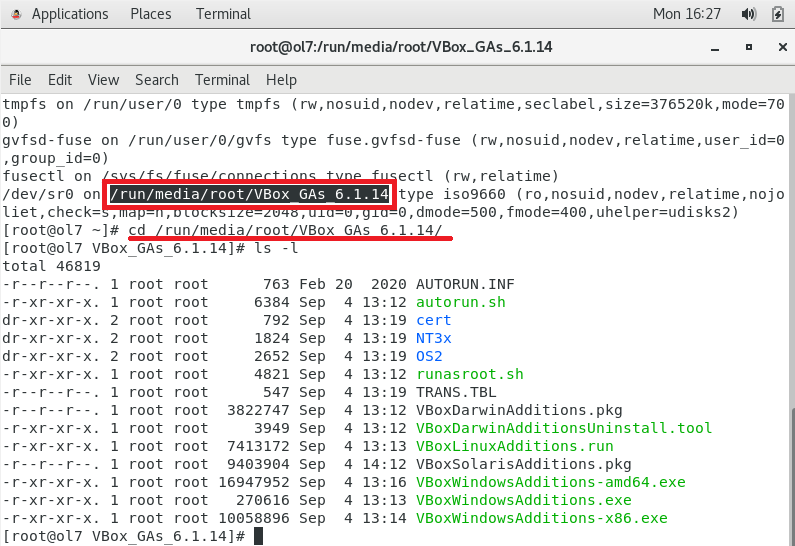This screenshot has height=546, width=795.
Task: Click the AUTORUN.INF file name
Action: point(465,284)
